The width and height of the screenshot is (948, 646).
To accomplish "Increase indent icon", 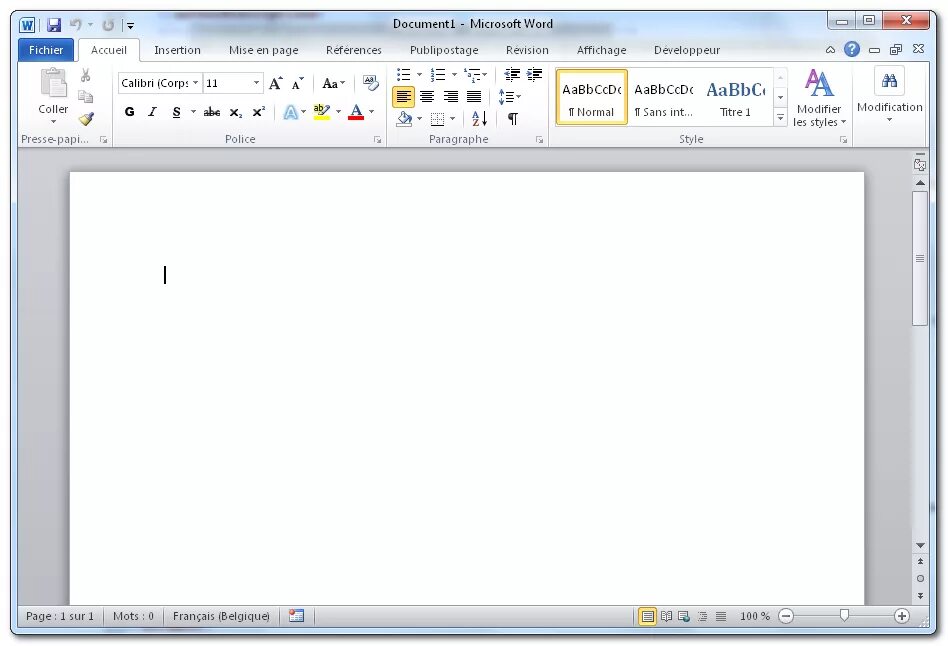I will [534, 74].
